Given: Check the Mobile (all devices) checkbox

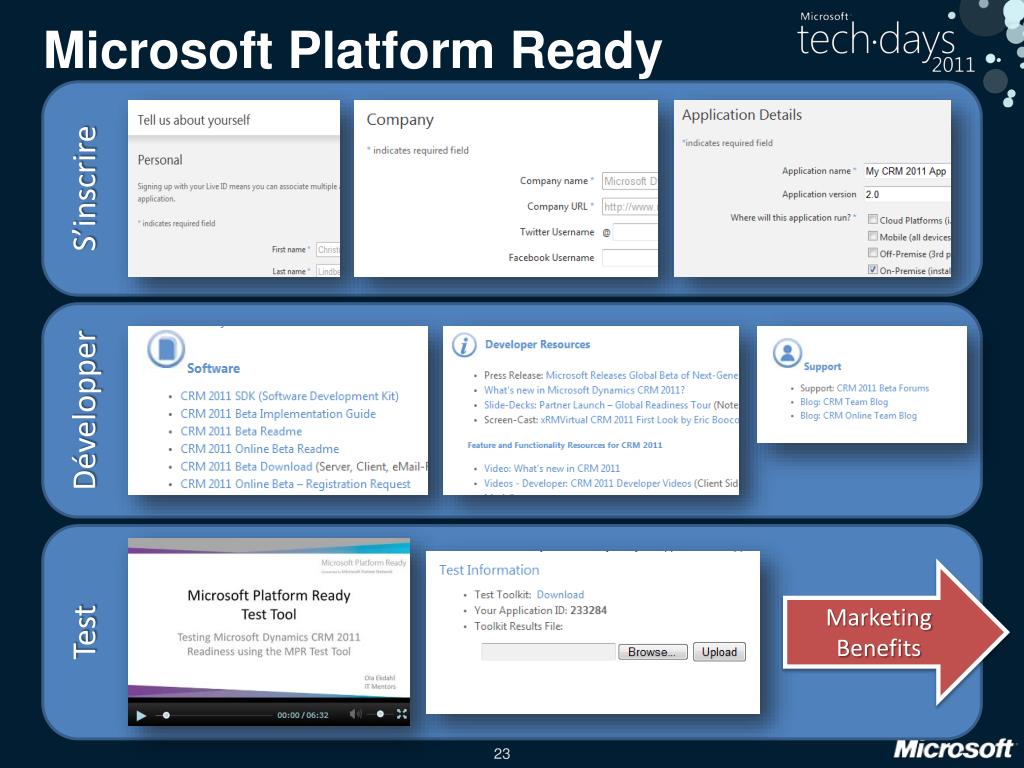Looking at the screenshot, I should click(872, 236).
